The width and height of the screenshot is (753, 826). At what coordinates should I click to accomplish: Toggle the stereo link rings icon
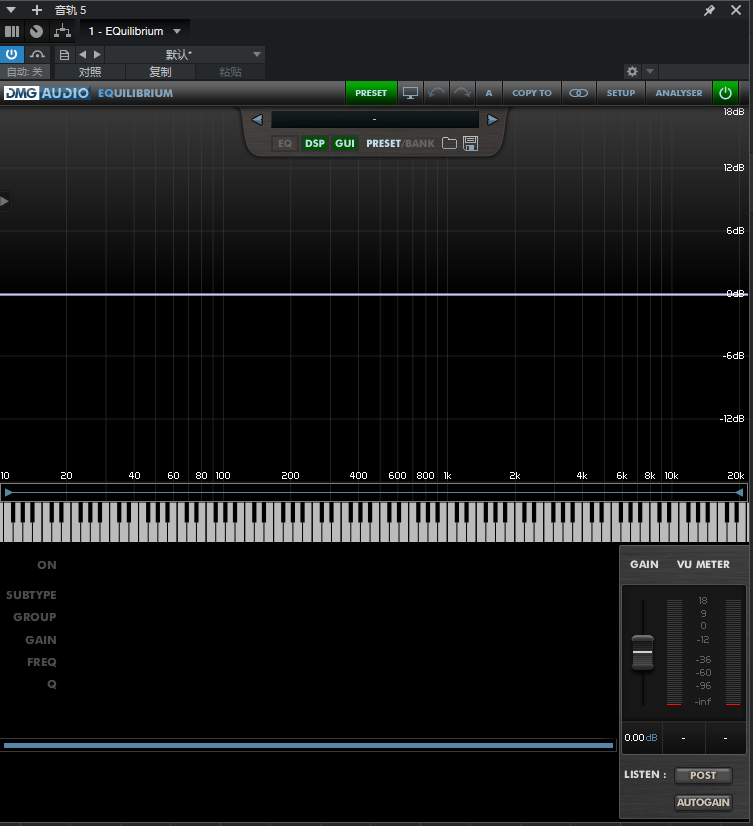coord(579,93)
